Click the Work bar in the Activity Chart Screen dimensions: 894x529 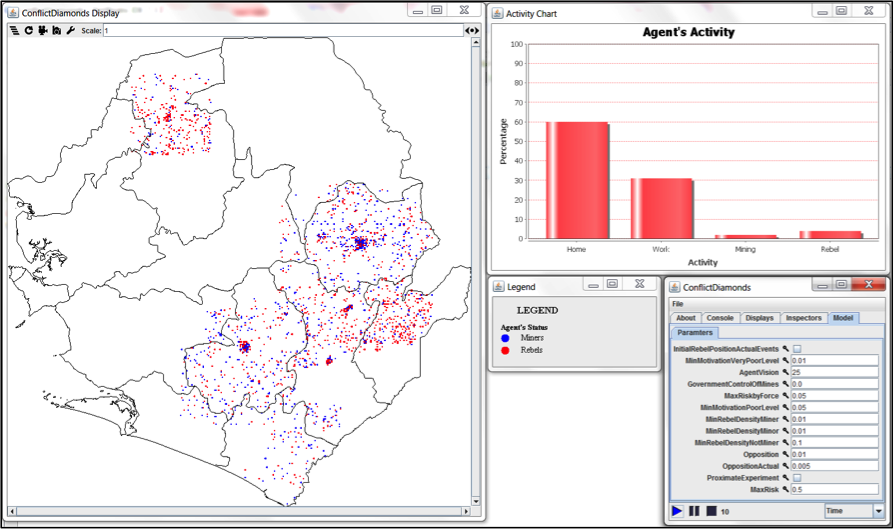point(662,209)
